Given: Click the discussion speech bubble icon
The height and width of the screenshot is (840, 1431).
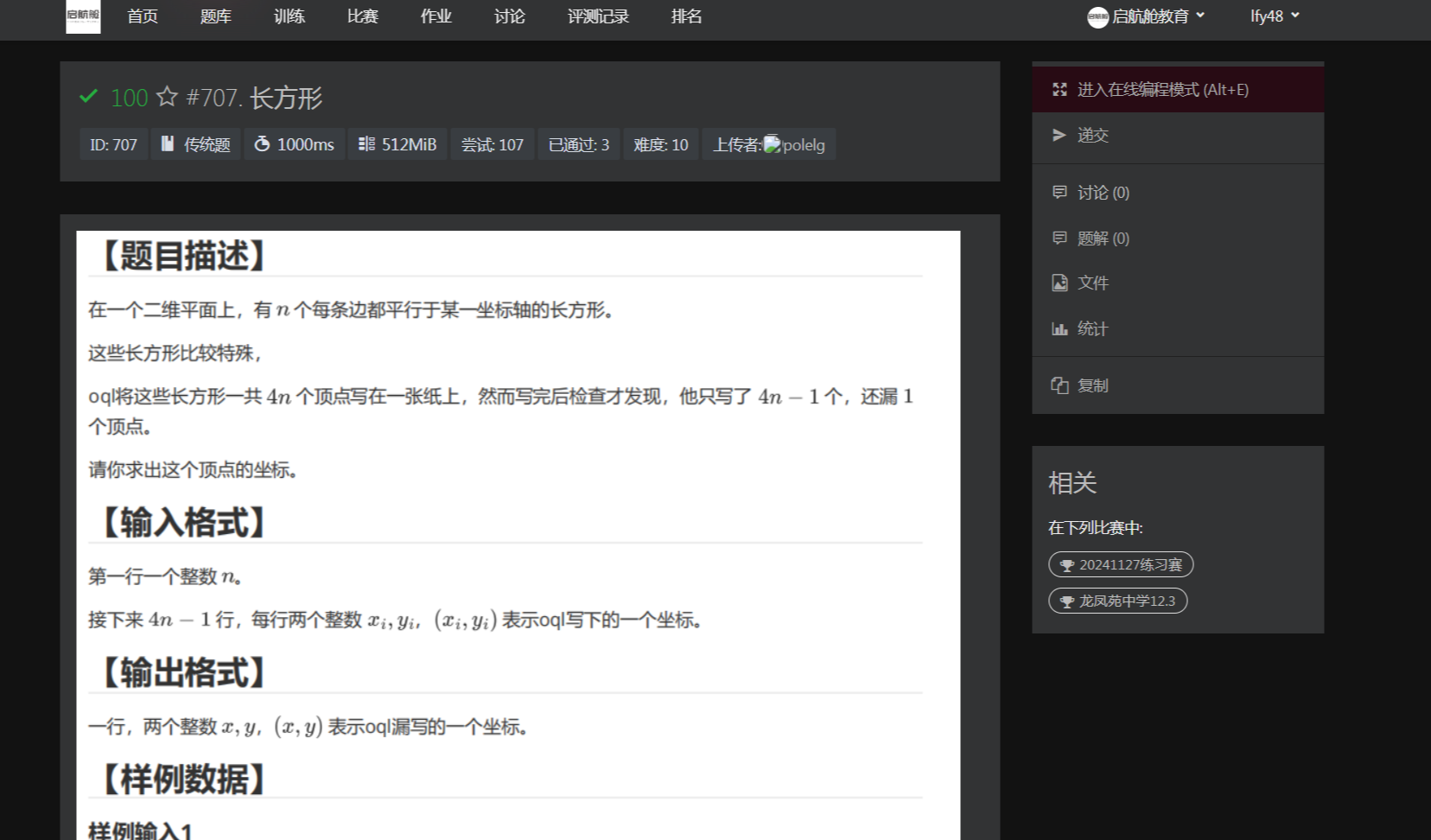Looking at the screenshot, I should 1059,192.
